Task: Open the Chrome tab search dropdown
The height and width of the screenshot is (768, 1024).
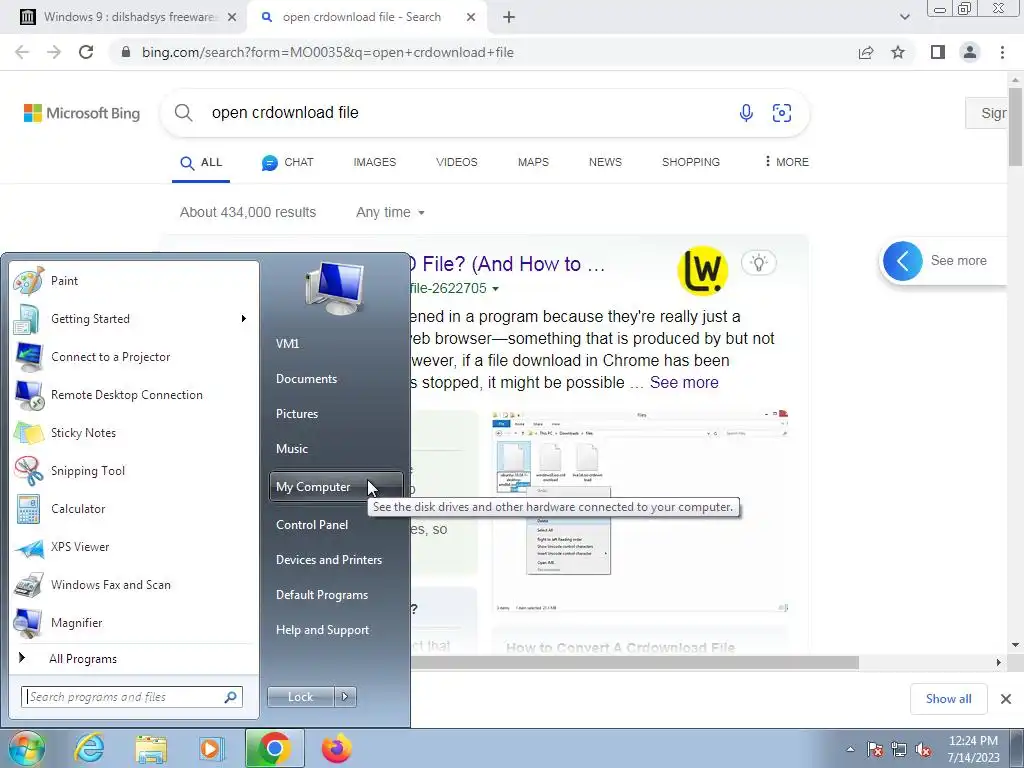Action: (x=904, y=17)
